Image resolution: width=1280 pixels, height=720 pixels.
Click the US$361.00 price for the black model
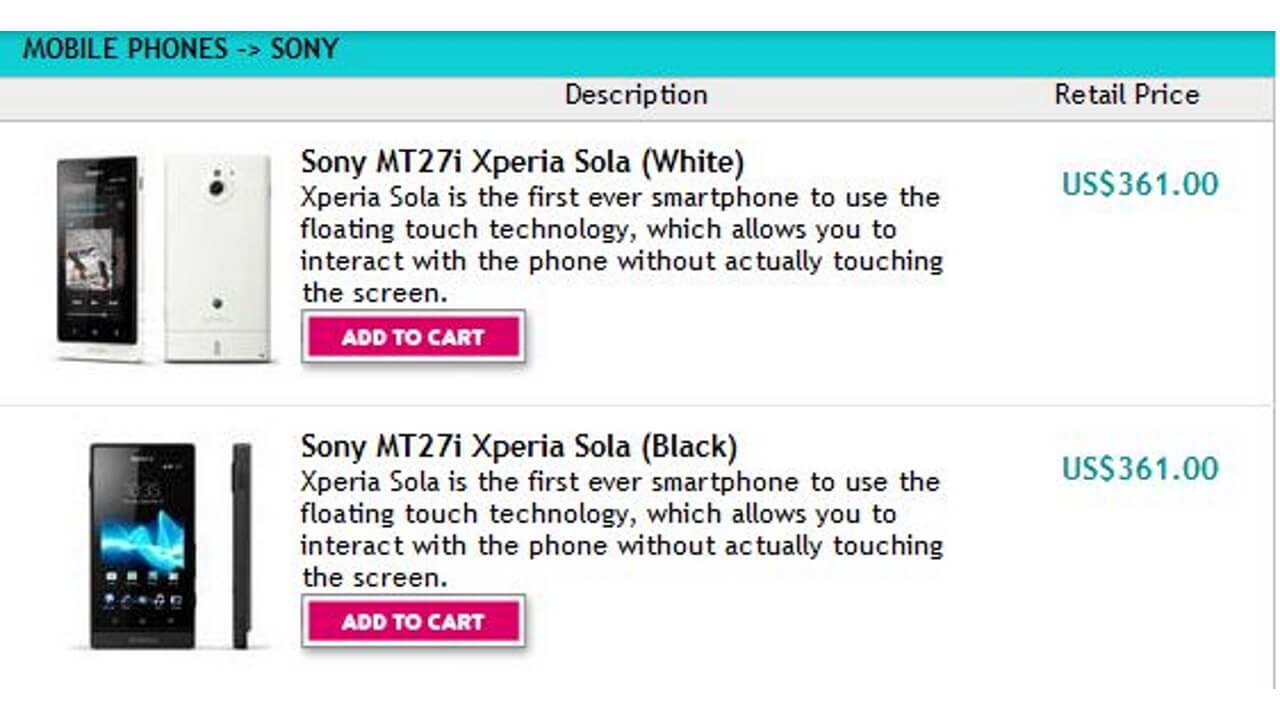coord(1139,468)
